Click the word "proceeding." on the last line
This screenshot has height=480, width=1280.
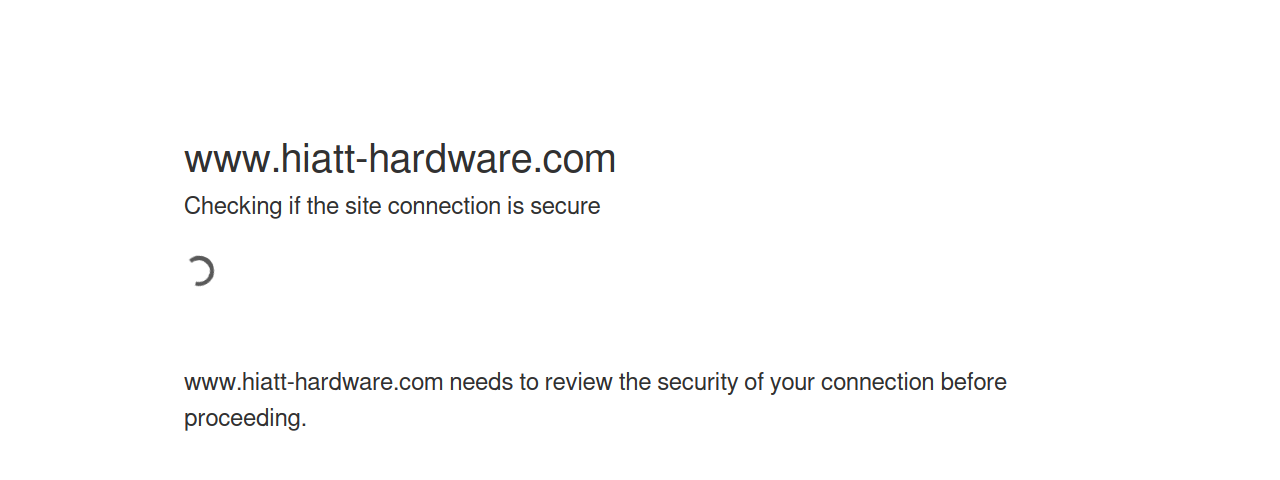pos(245,418)
